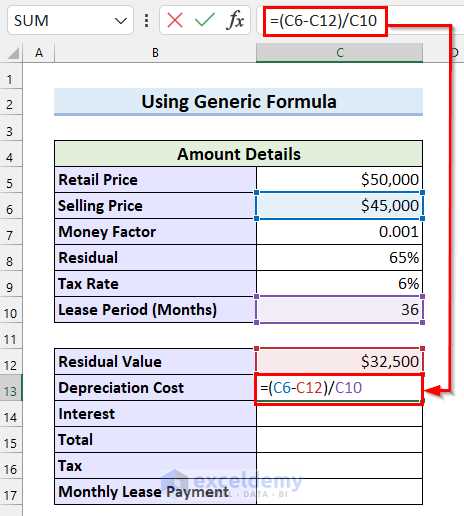Viewport: 464px width, 516px height.
Task: Select the 'Total' label cell
Action: (x=155, y=440)
